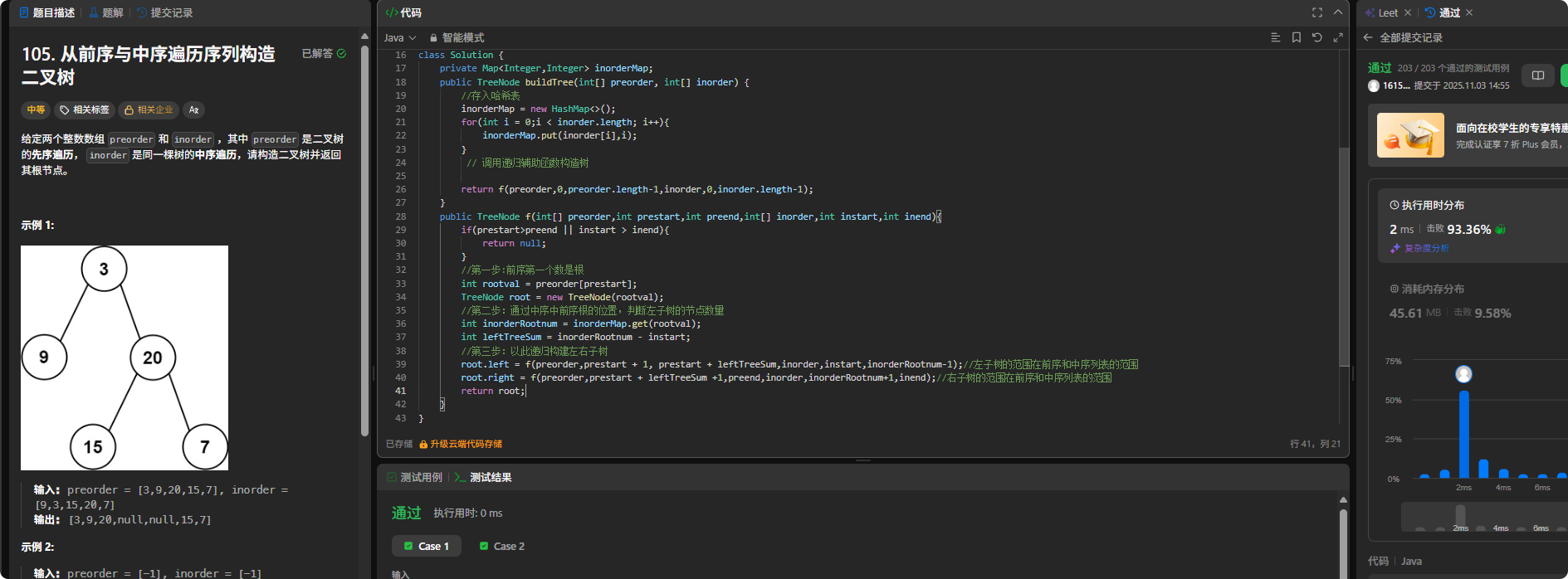Select the 测试用例 test case tab
Image resolution: width=1568 pixels, height=579 pixels.
(x=415, y=477)
